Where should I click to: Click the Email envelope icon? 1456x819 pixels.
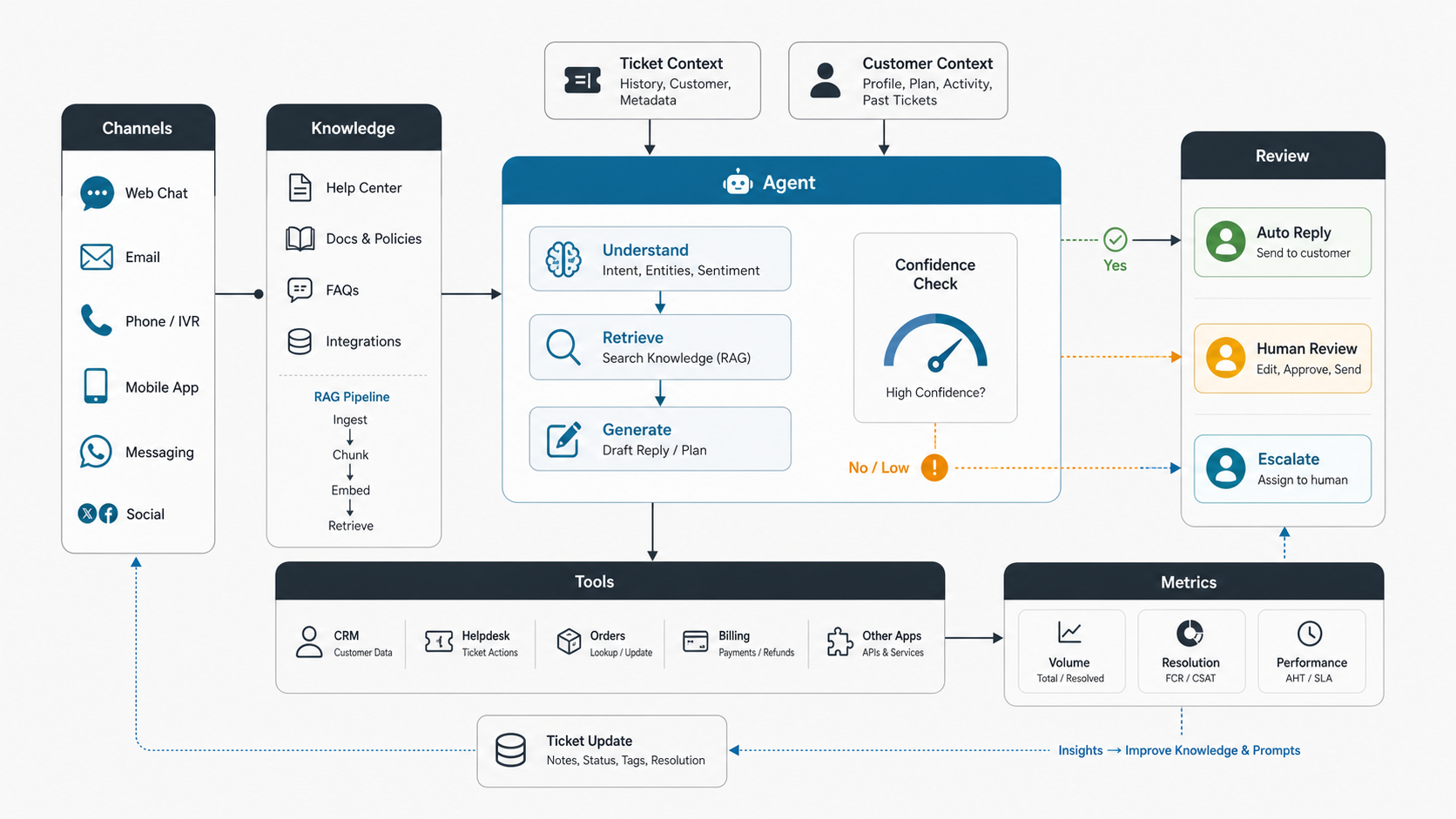tap(97, 257)
